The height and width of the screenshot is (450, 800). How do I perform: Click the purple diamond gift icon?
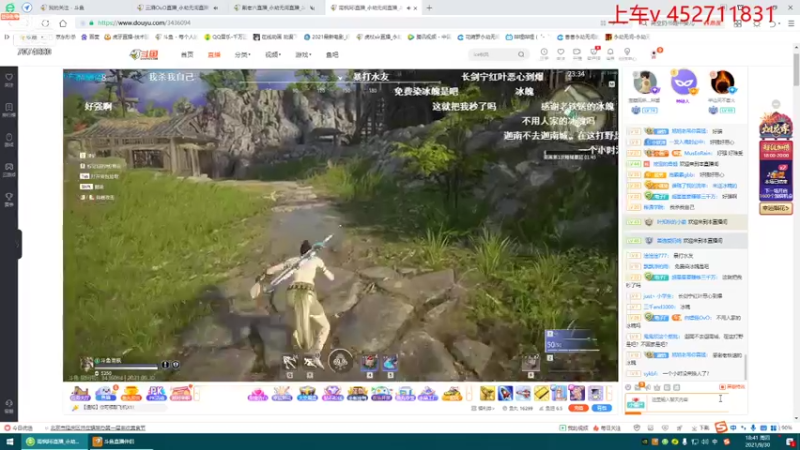point(332,393)
